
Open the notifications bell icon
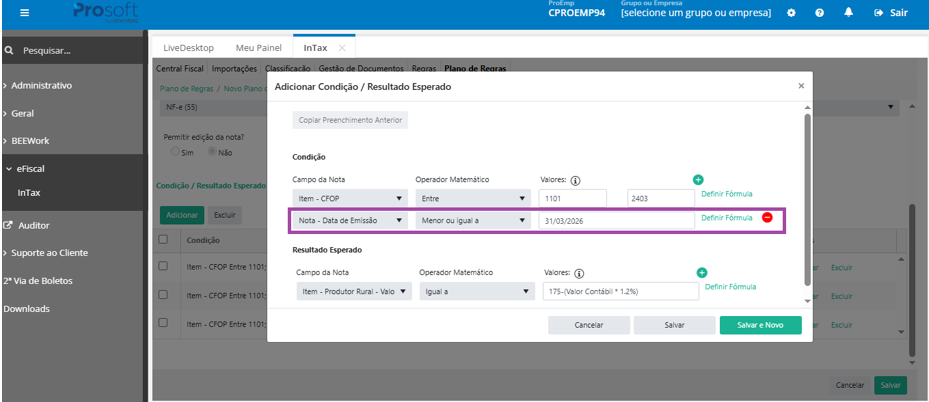pyautogui.click(x=848, y=12)
